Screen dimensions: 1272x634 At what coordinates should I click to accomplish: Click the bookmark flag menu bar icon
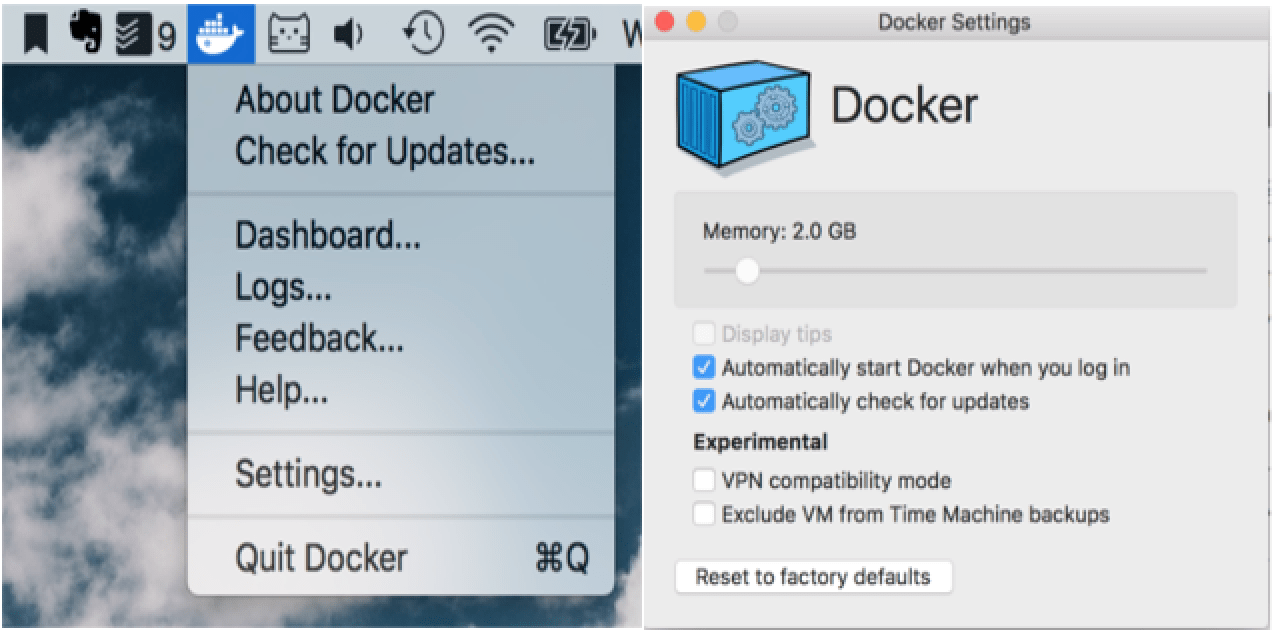pos(34,30)
